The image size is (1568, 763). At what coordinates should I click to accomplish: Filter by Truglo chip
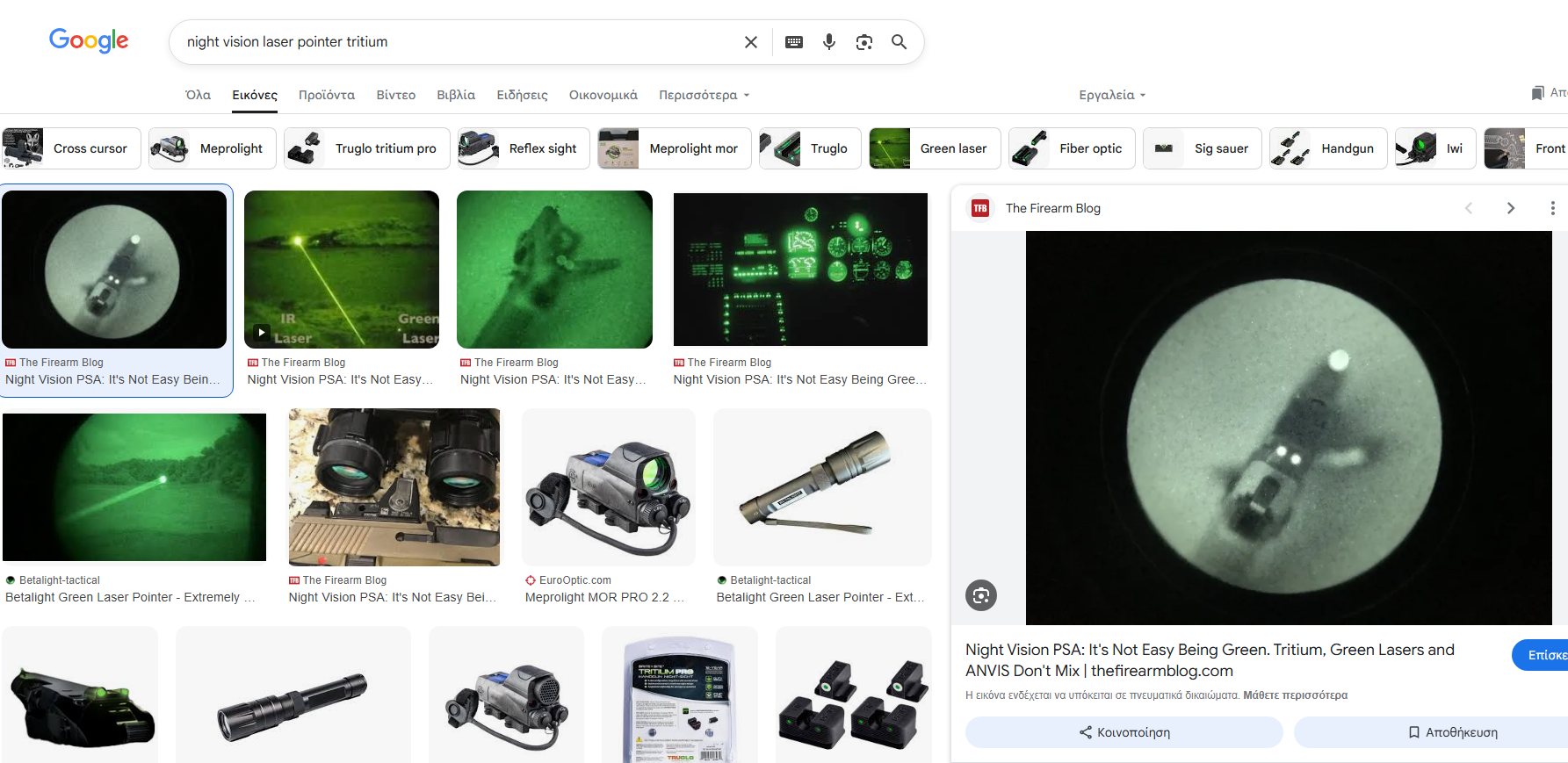pos(810,148)
